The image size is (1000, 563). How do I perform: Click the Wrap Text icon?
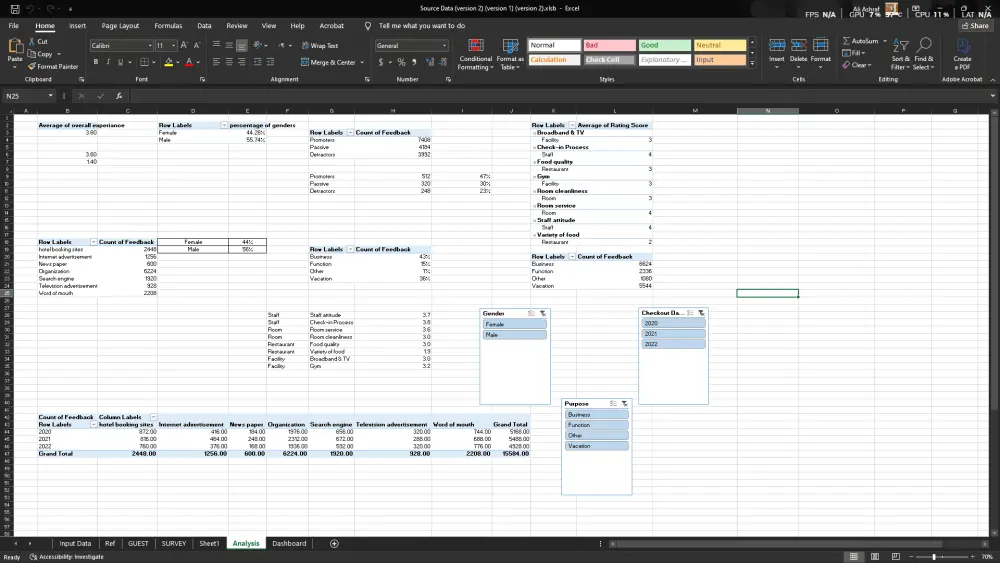coord(305,46)
